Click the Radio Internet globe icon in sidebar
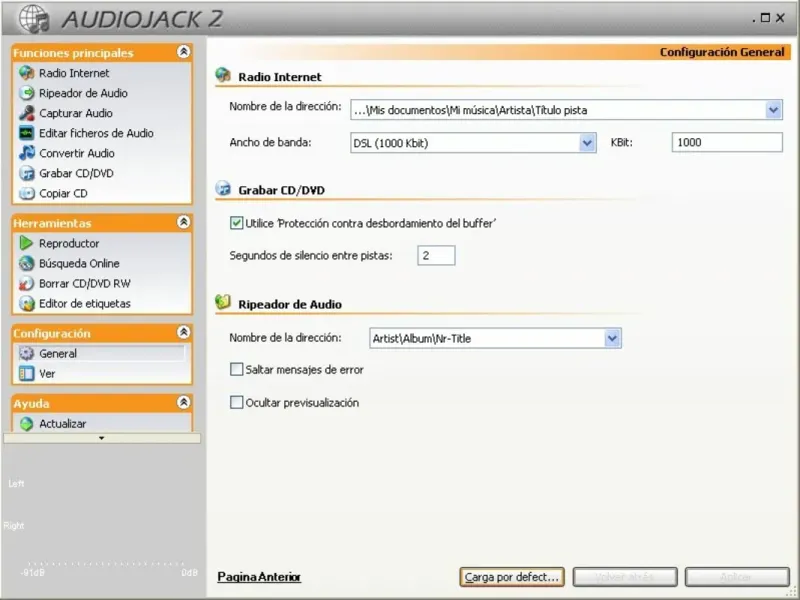This screenshot has height=600, width=800. click(27, 73)
